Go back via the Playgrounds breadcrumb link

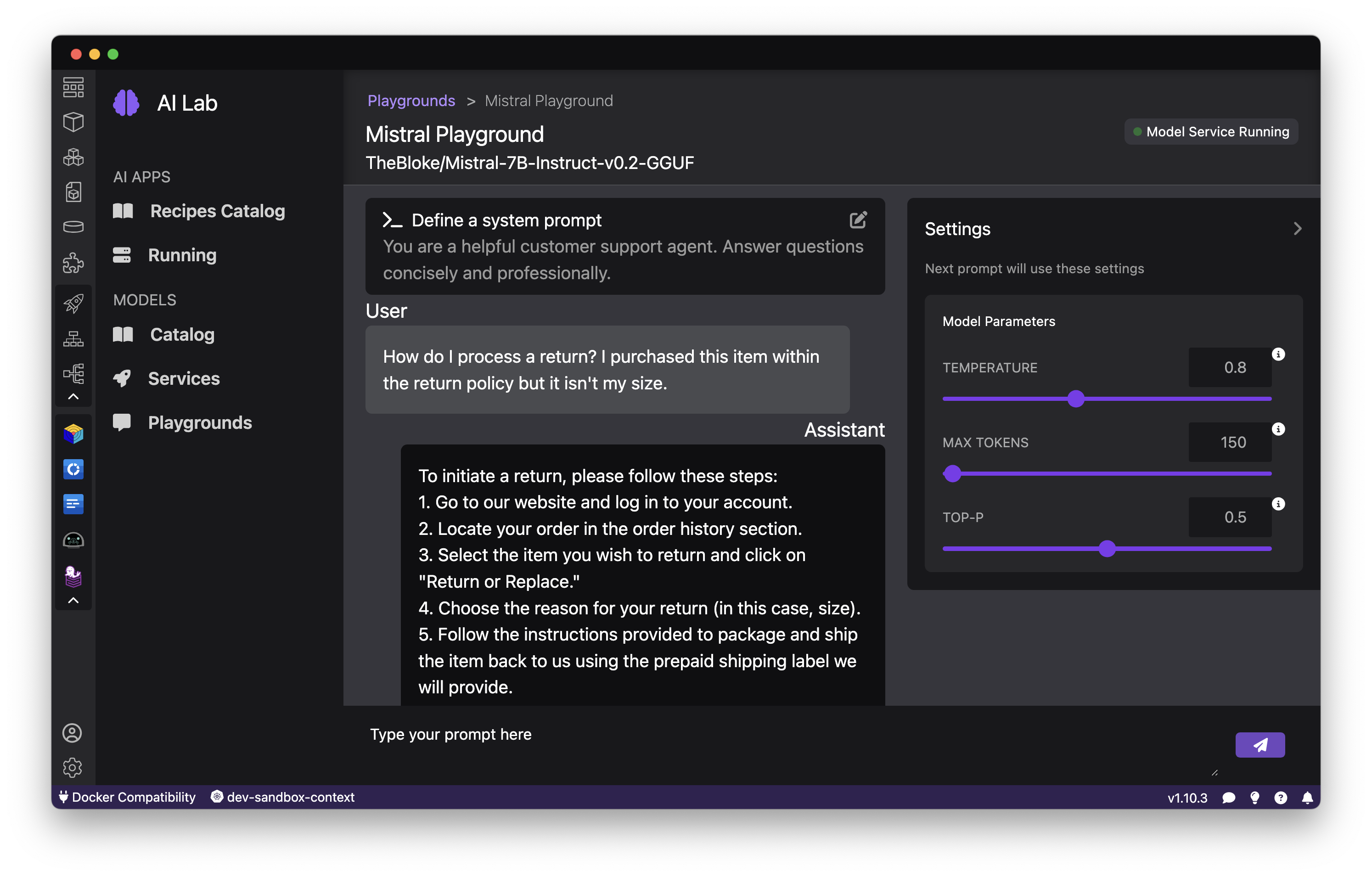click(411, 101)
